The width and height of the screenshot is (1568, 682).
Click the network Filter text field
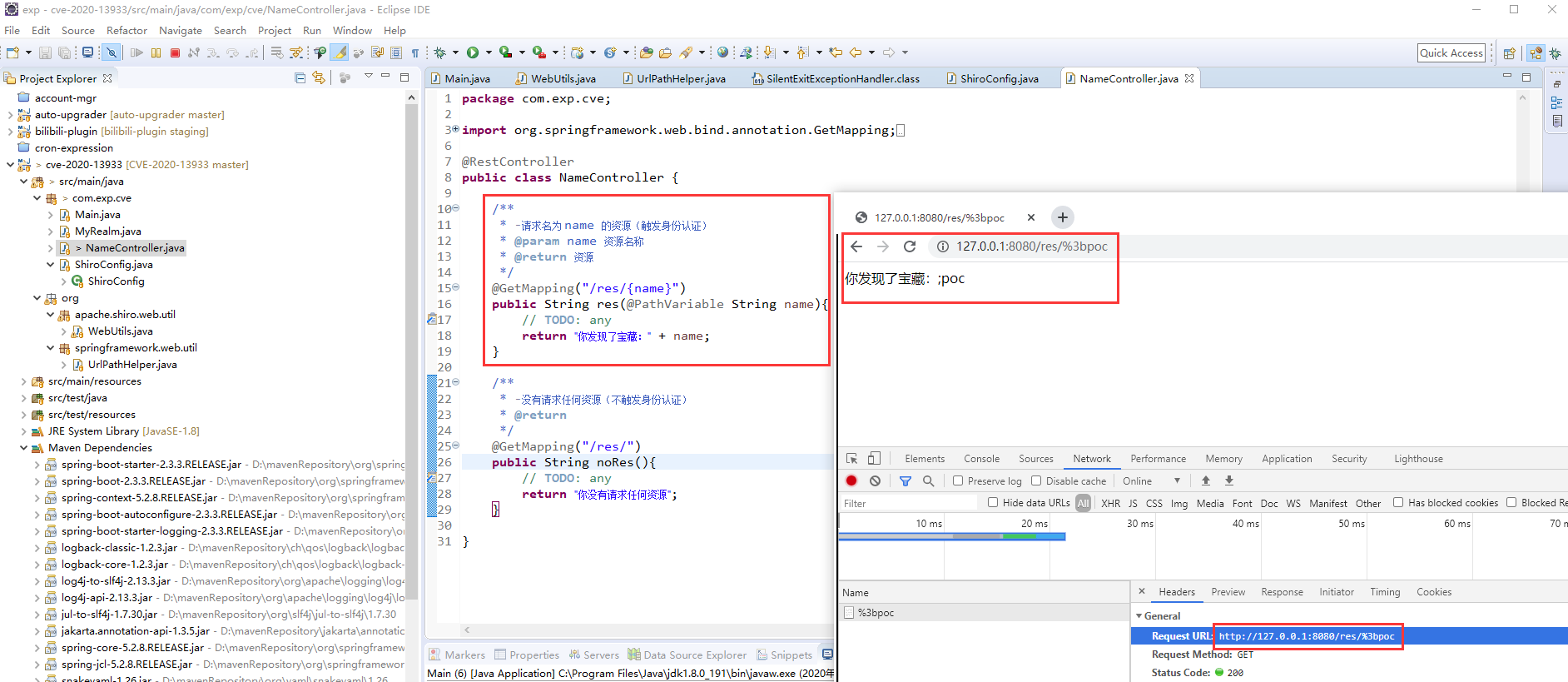coord(907,504)
